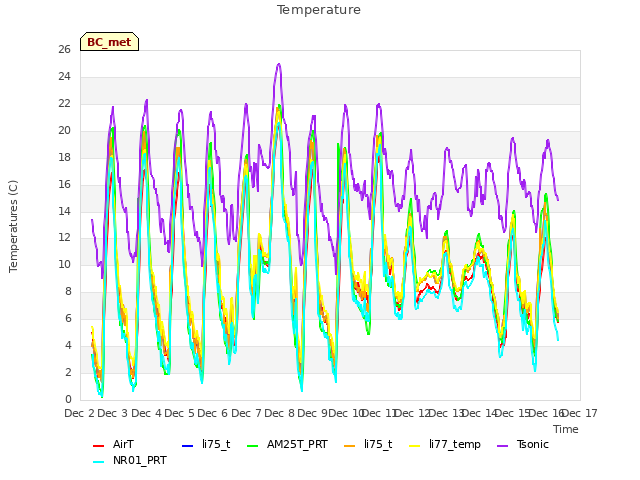
Task: Click the orange li75_t legend swatch
Action: 349,446
